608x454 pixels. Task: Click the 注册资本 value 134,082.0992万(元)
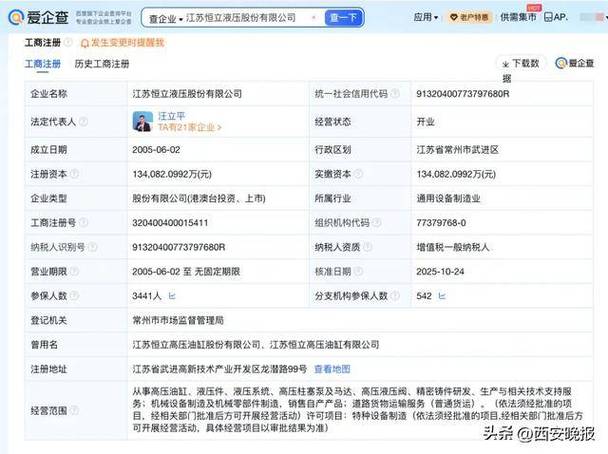click(x=172, y=174)
